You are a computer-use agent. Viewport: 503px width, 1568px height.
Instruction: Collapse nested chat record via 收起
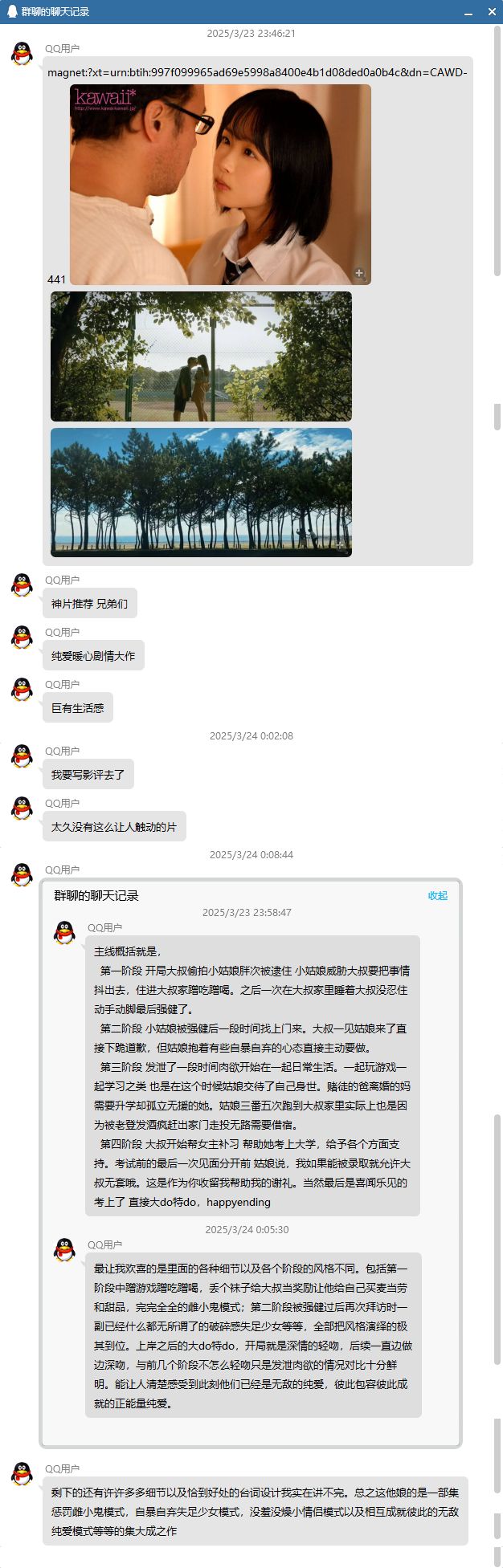pos(438,896)
